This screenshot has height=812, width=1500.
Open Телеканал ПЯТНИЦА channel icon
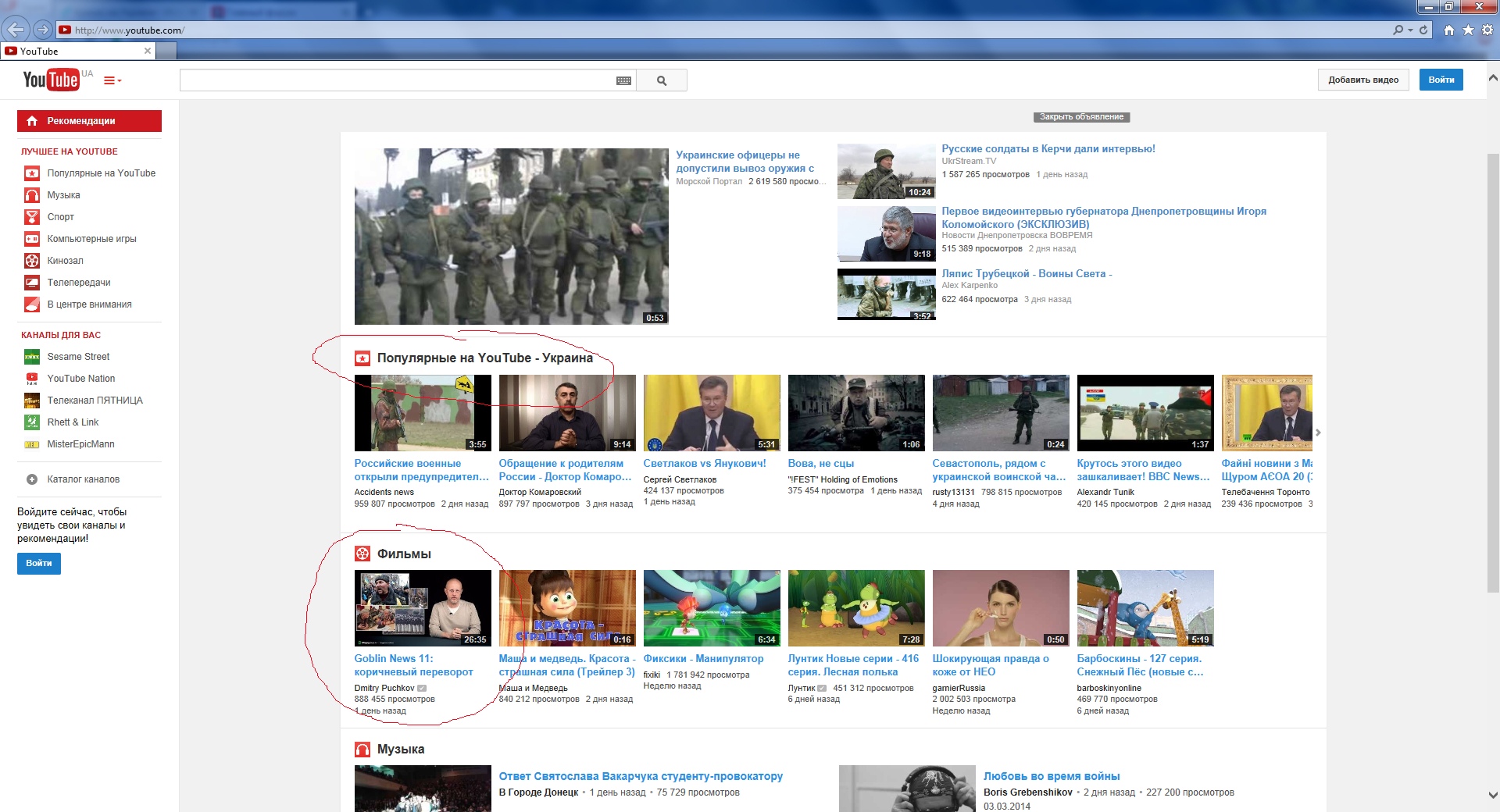tap(32, 401)
